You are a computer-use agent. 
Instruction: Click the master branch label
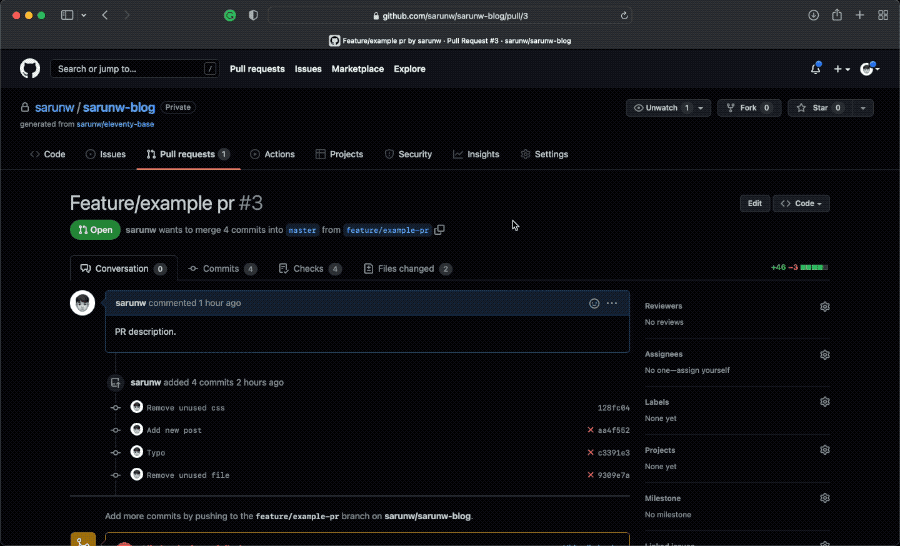point(302,230)
